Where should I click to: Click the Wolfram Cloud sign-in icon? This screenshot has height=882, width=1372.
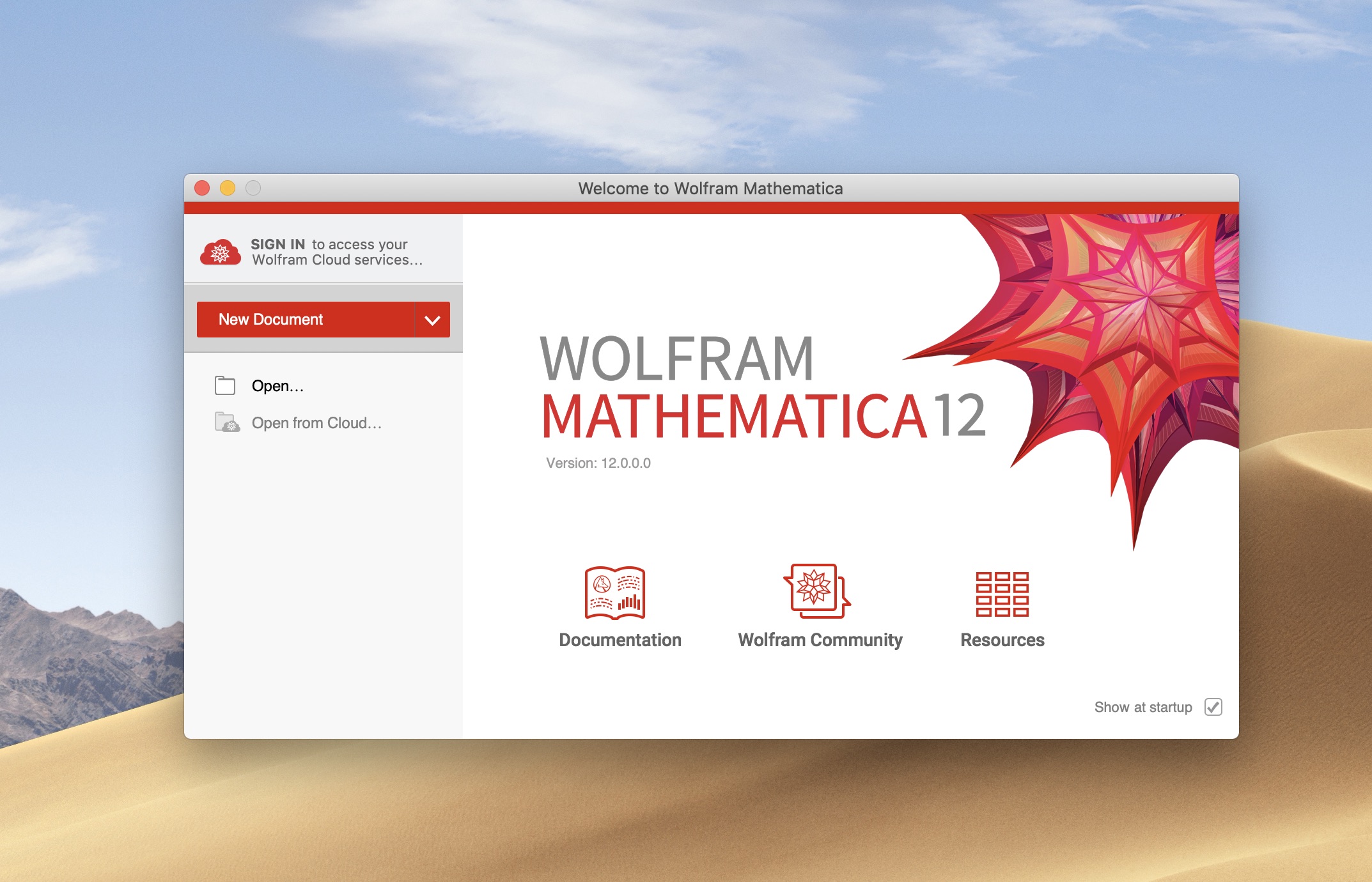tap(221, 252)
